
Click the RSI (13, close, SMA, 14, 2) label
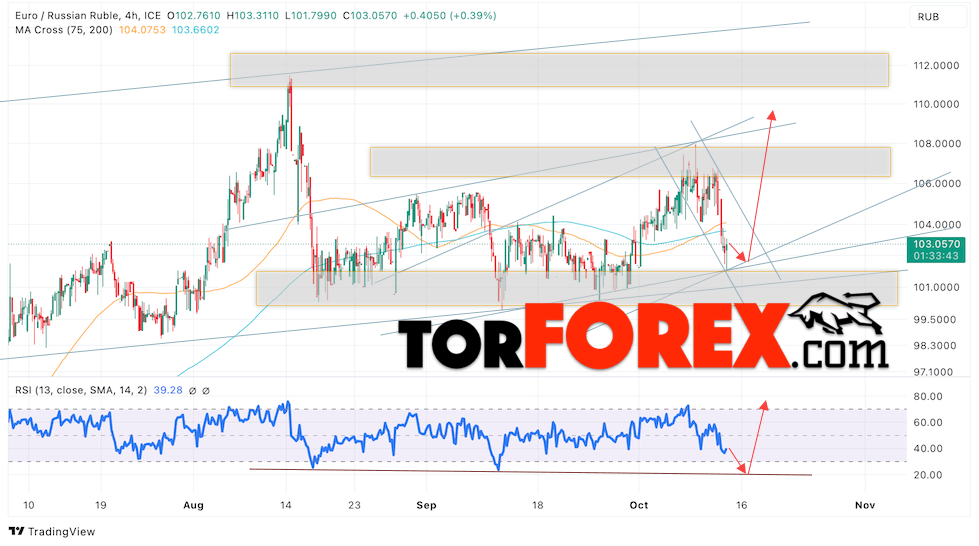pyautogui.click(x=81, y=390)
